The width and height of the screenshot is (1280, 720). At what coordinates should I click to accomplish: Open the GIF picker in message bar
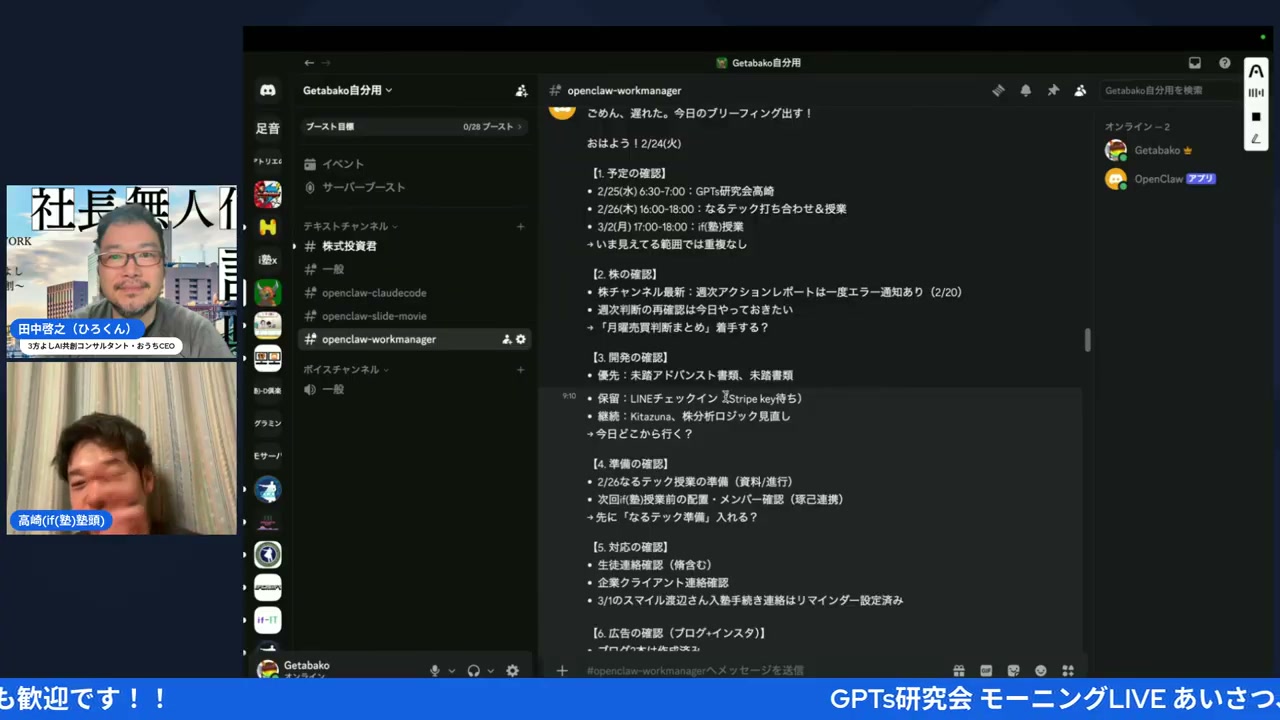click(986, 670)
